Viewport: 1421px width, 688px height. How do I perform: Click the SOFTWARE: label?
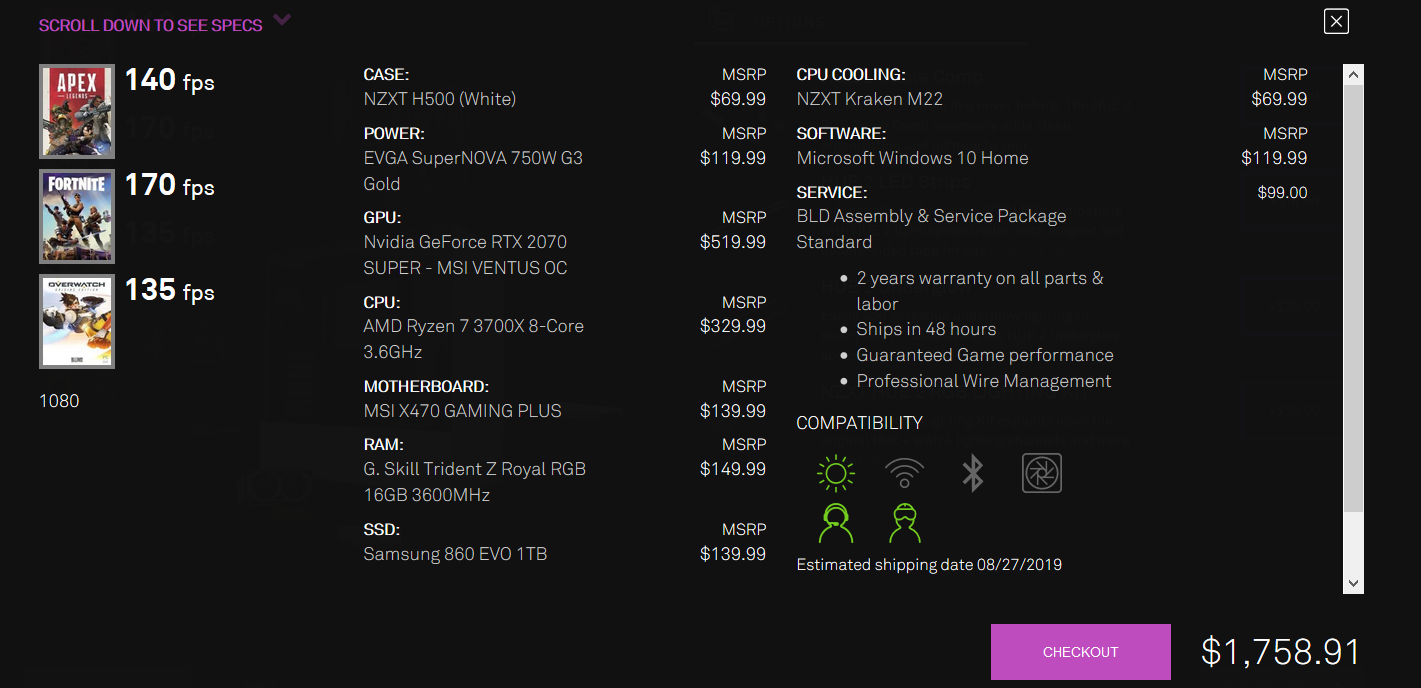[841, 134]
